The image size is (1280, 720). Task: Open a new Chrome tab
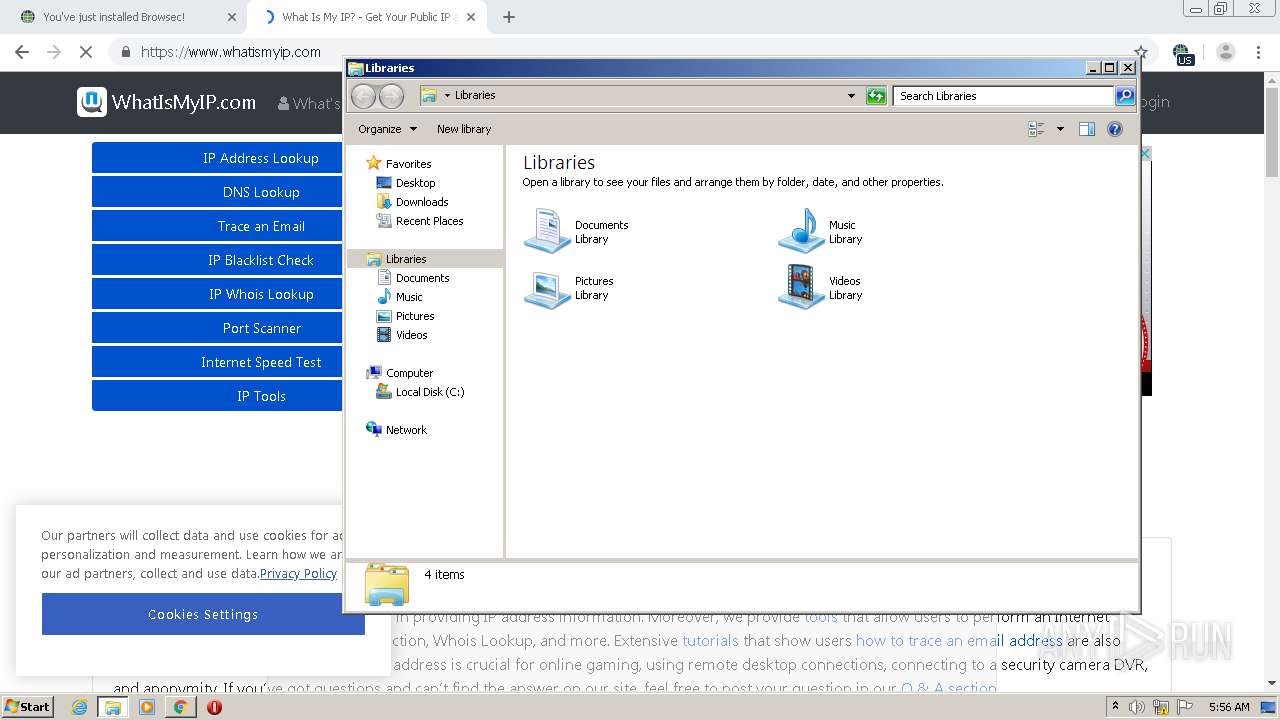[509, 17]
